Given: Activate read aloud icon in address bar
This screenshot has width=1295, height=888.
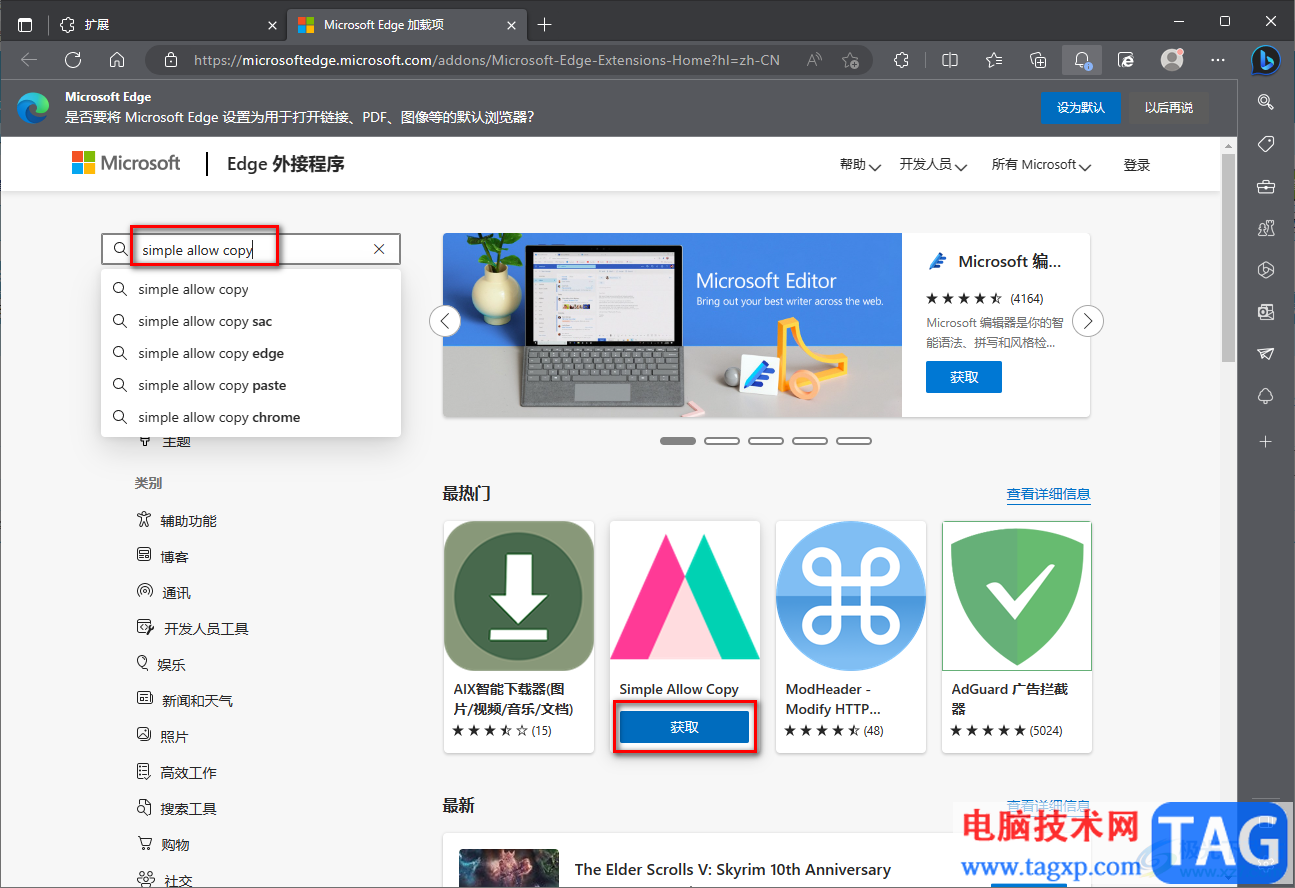Looking at the screenshot, I should point(815,60).
